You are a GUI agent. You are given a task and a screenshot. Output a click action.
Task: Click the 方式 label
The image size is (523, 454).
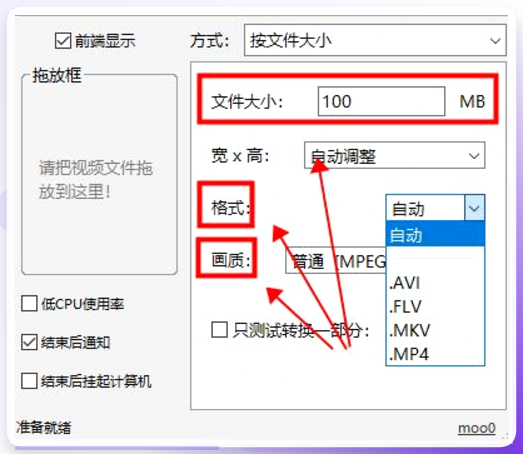click(x=209, y=41)
